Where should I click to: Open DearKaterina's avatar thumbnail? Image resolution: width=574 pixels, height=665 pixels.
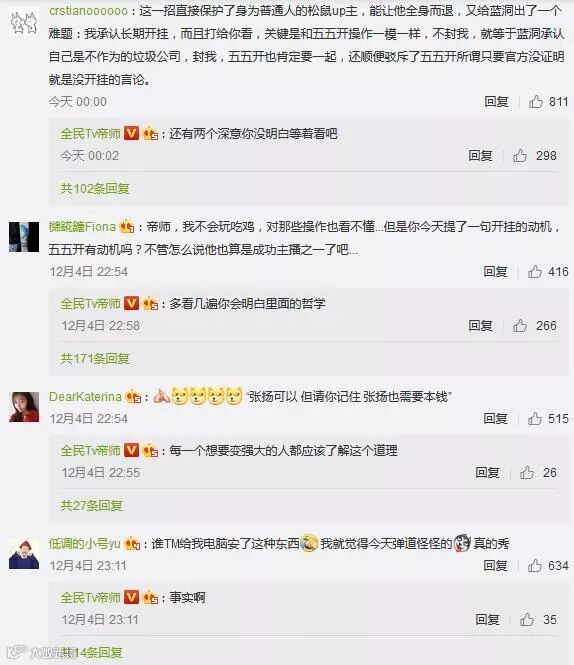click(x=24, y=407)
